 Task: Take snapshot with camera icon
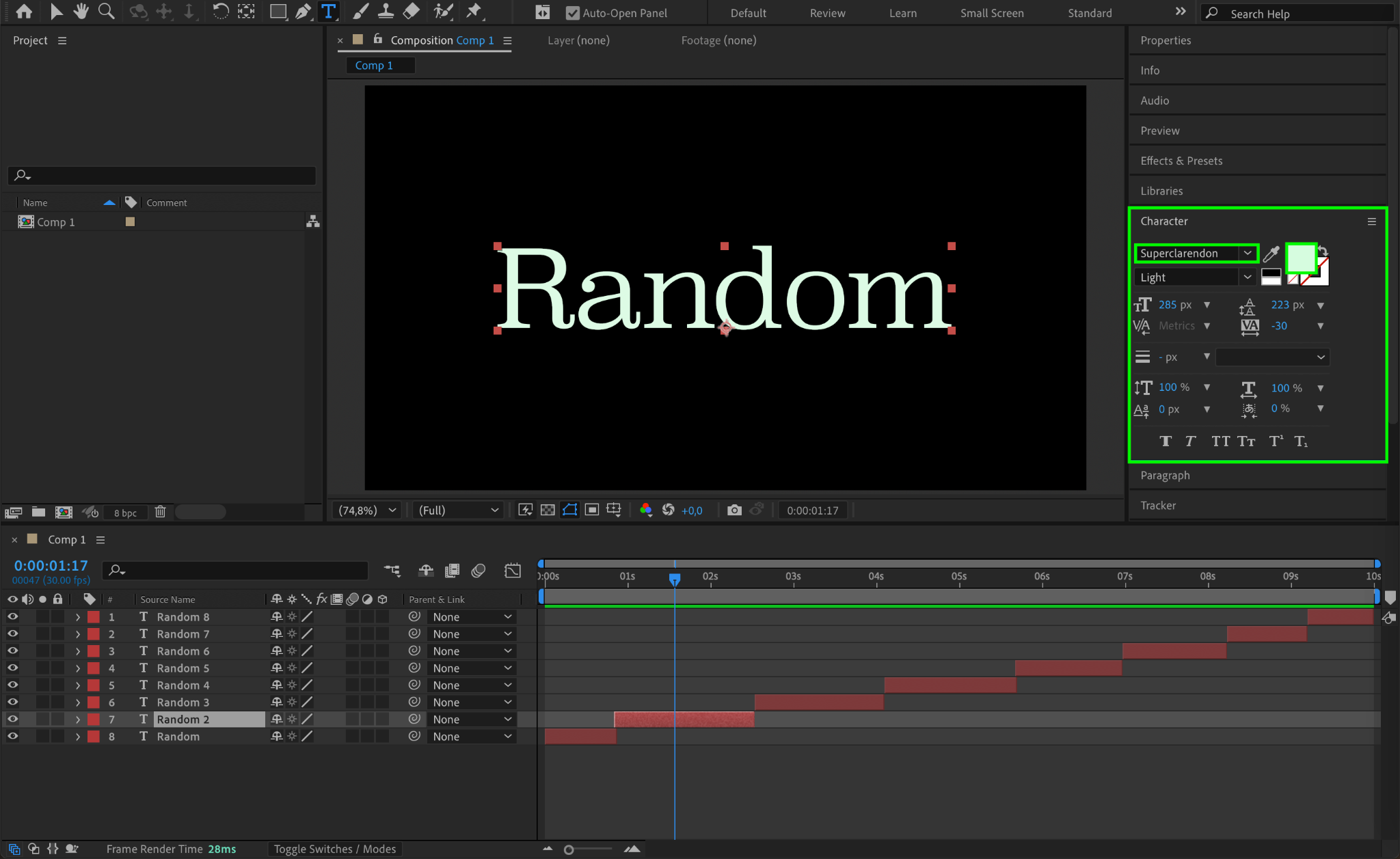(734, 510)
